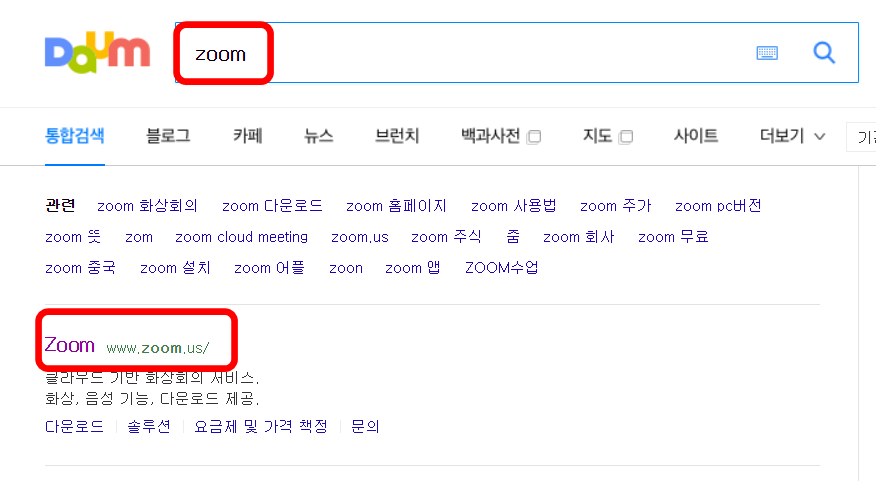876x481 pixels.
Task: Click related search 줌
Action: point(513,237)
